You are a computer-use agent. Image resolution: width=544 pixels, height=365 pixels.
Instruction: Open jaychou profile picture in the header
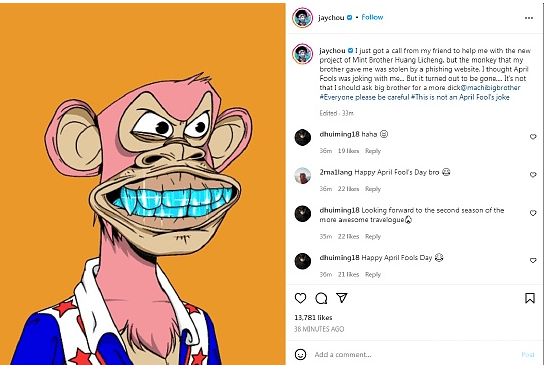(303, 17)
